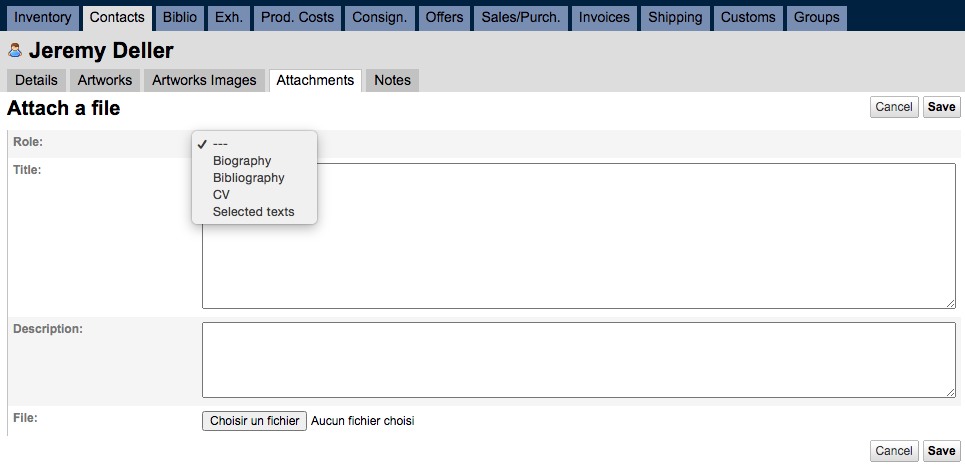Switch to the Shipping tab
Screen dimensions: 965x472
(x=675, y=17)
